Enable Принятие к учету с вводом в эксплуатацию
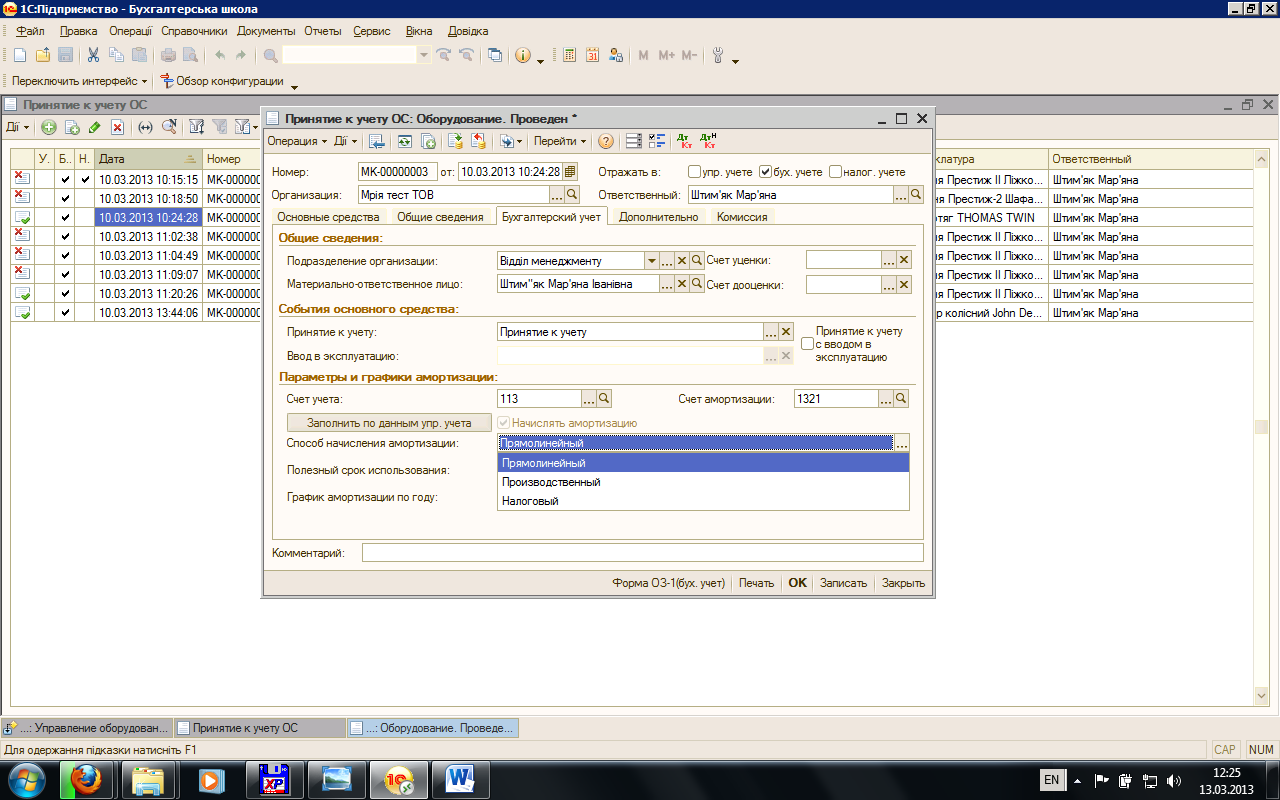1280x800 pixels. pos(807,344)
